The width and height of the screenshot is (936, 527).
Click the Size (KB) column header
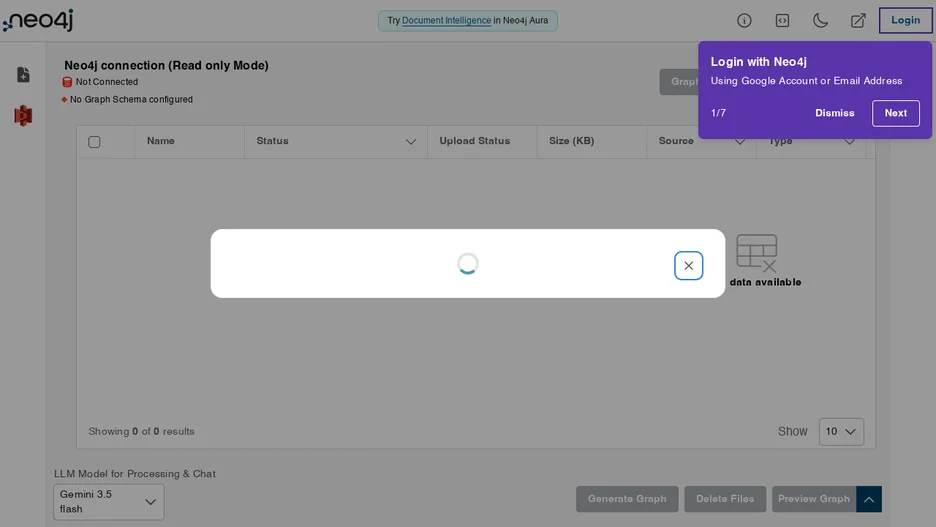571,141
